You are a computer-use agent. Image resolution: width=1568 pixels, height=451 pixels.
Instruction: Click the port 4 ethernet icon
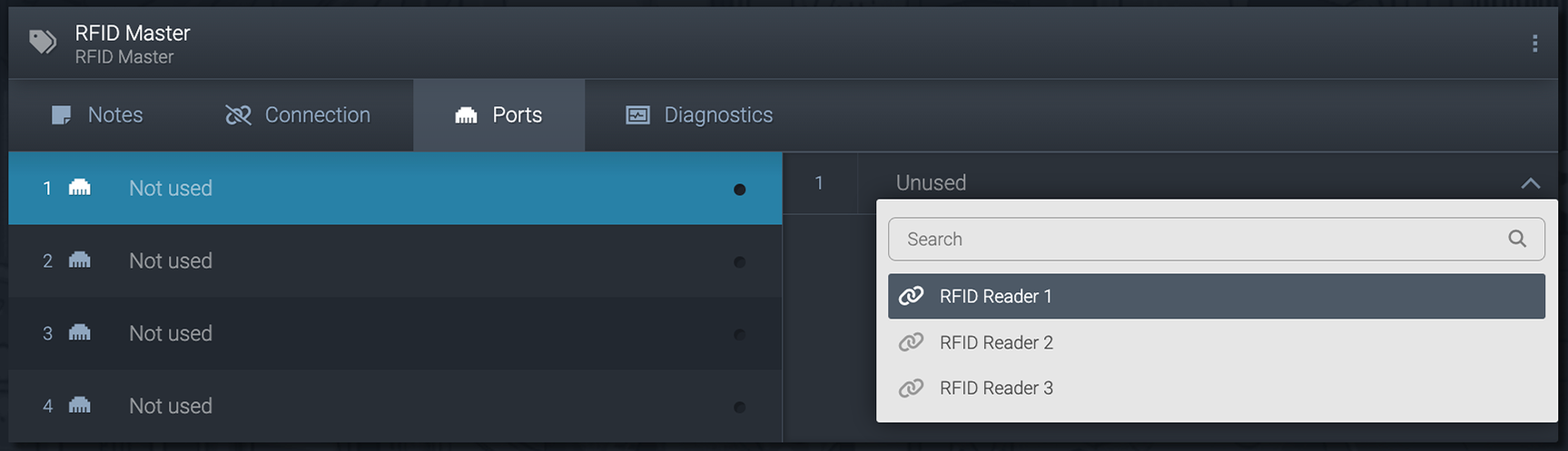pyautogui.click(x=80, y=406)
